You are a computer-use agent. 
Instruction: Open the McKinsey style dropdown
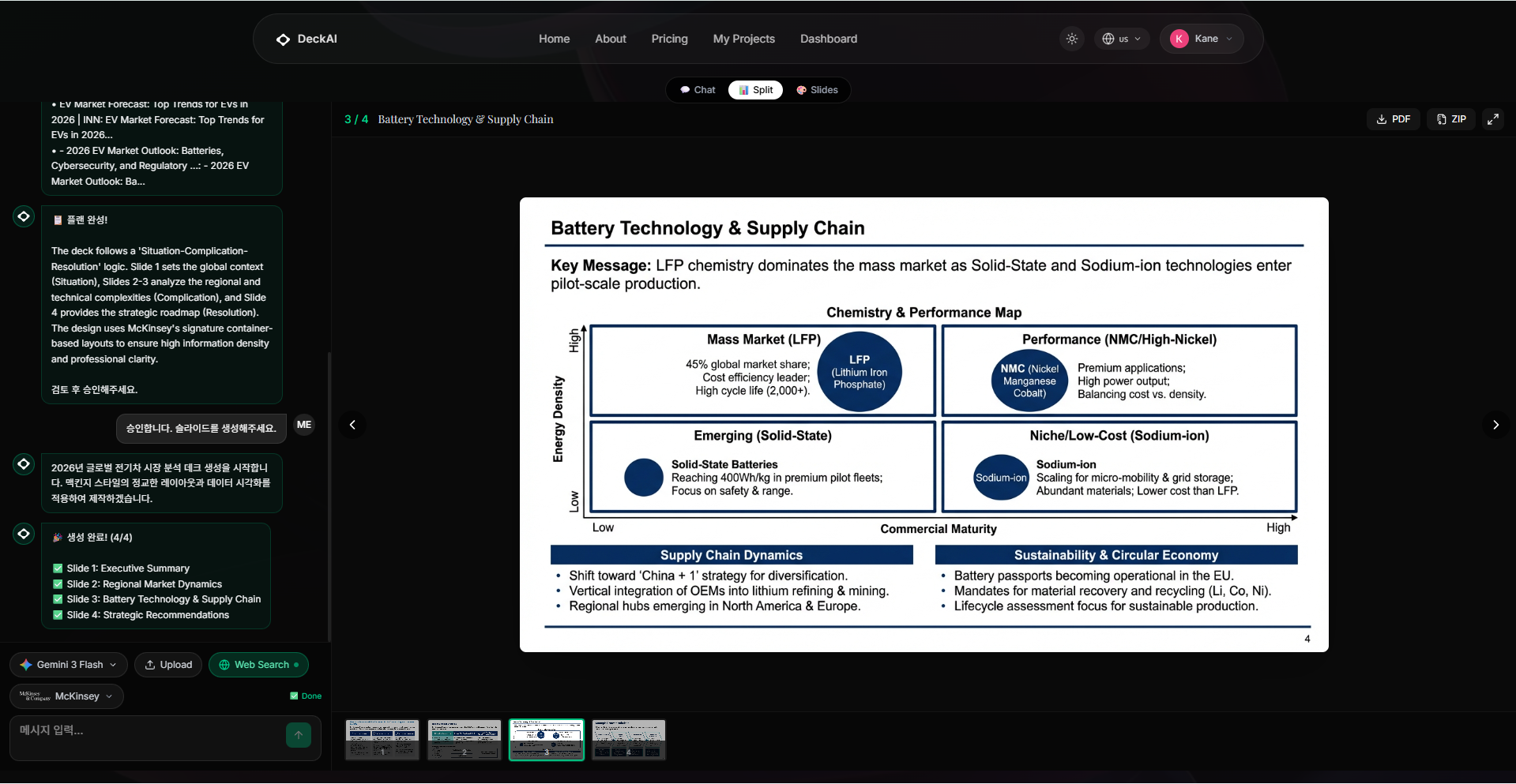66,696
